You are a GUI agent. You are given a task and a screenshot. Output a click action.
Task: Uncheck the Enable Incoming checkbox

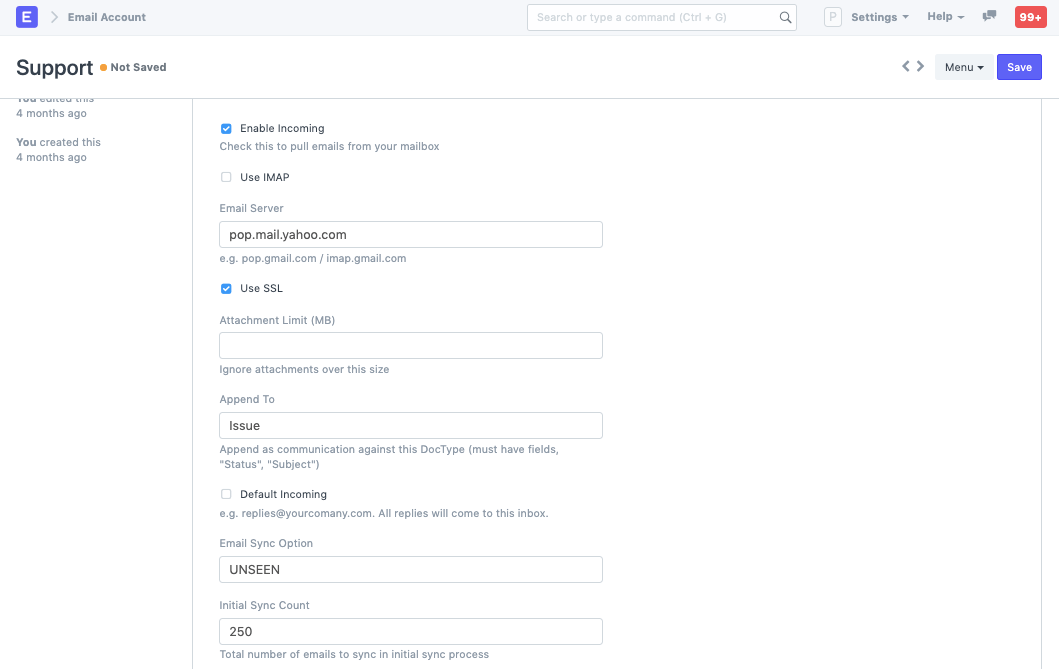[x=226, y=128]
